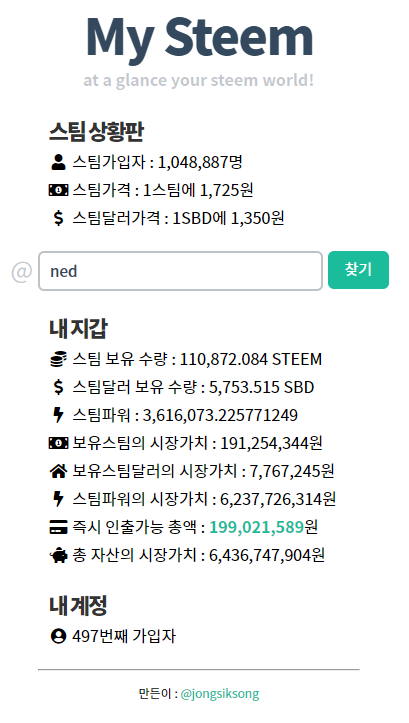Click the 내 계정 heading

(78, 606)
